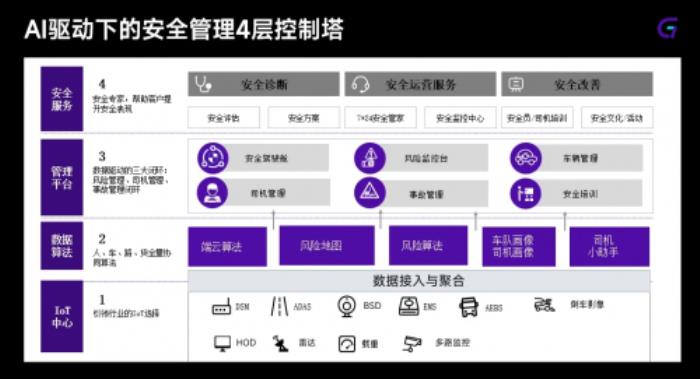
Task: Click the HOD monitor icon
Action: coord(222,343)
